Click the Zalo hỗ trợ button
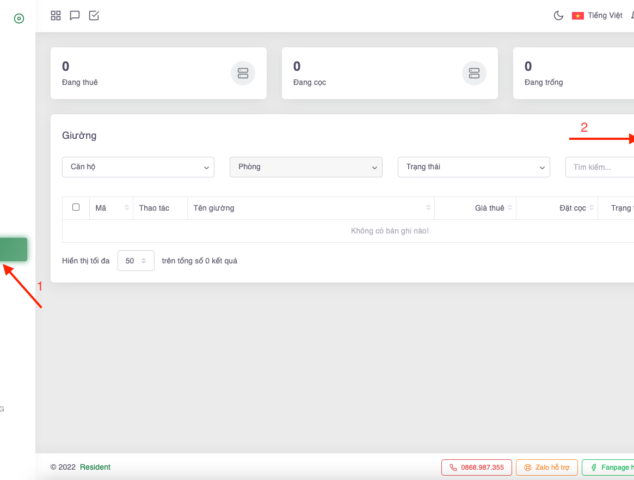Screen dimensions: 634x480 point(546,467)
